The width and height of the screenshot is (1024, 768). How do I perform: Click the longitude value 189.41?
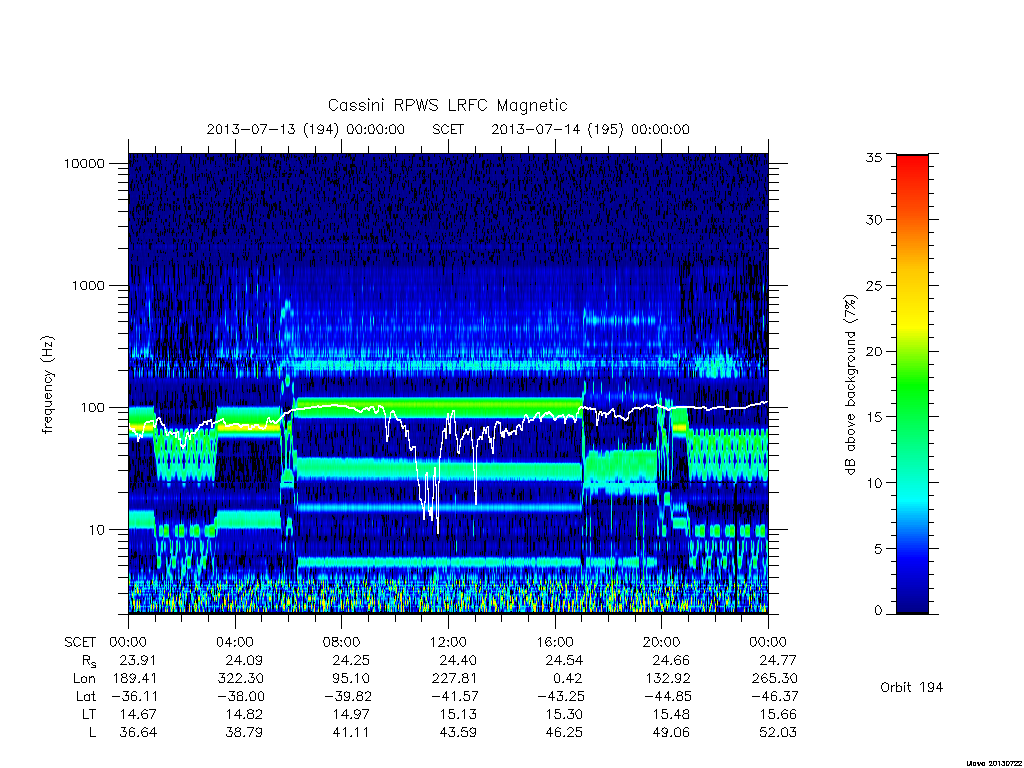point(135,679)
